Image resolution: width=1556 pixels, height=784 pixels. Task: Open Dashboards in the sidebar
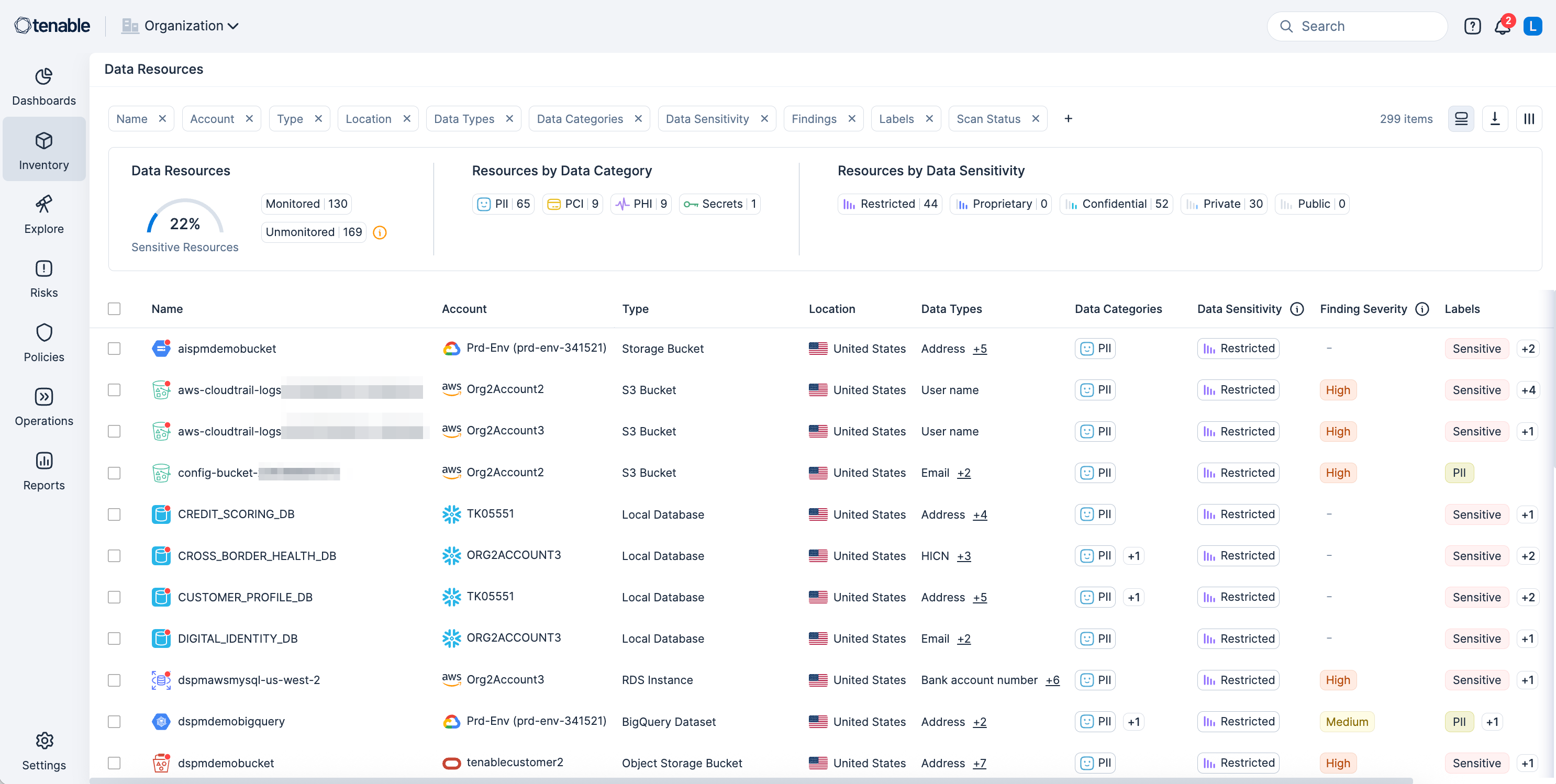point(43,87)
